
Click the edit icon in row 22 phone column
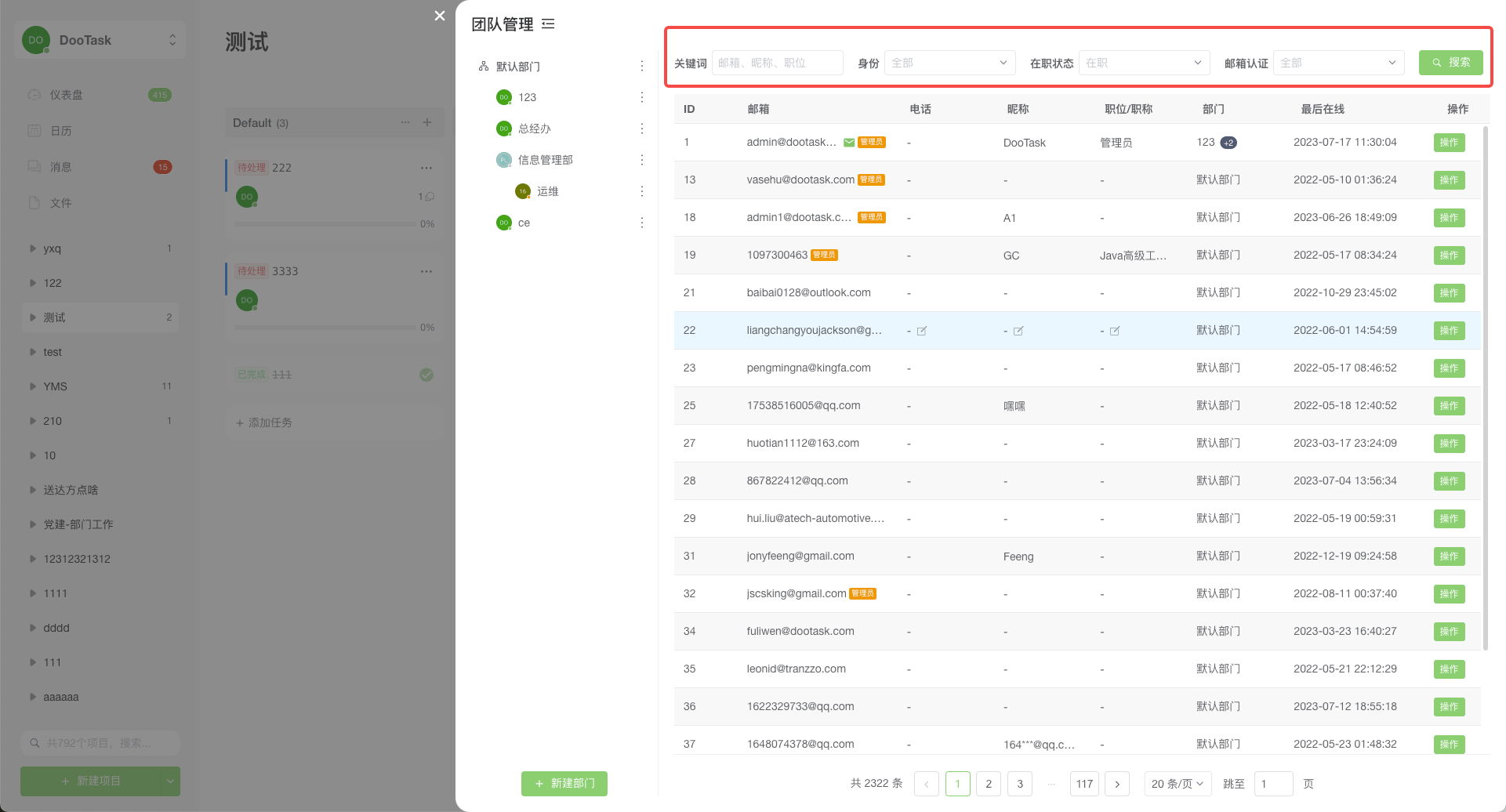coord(922,331)
